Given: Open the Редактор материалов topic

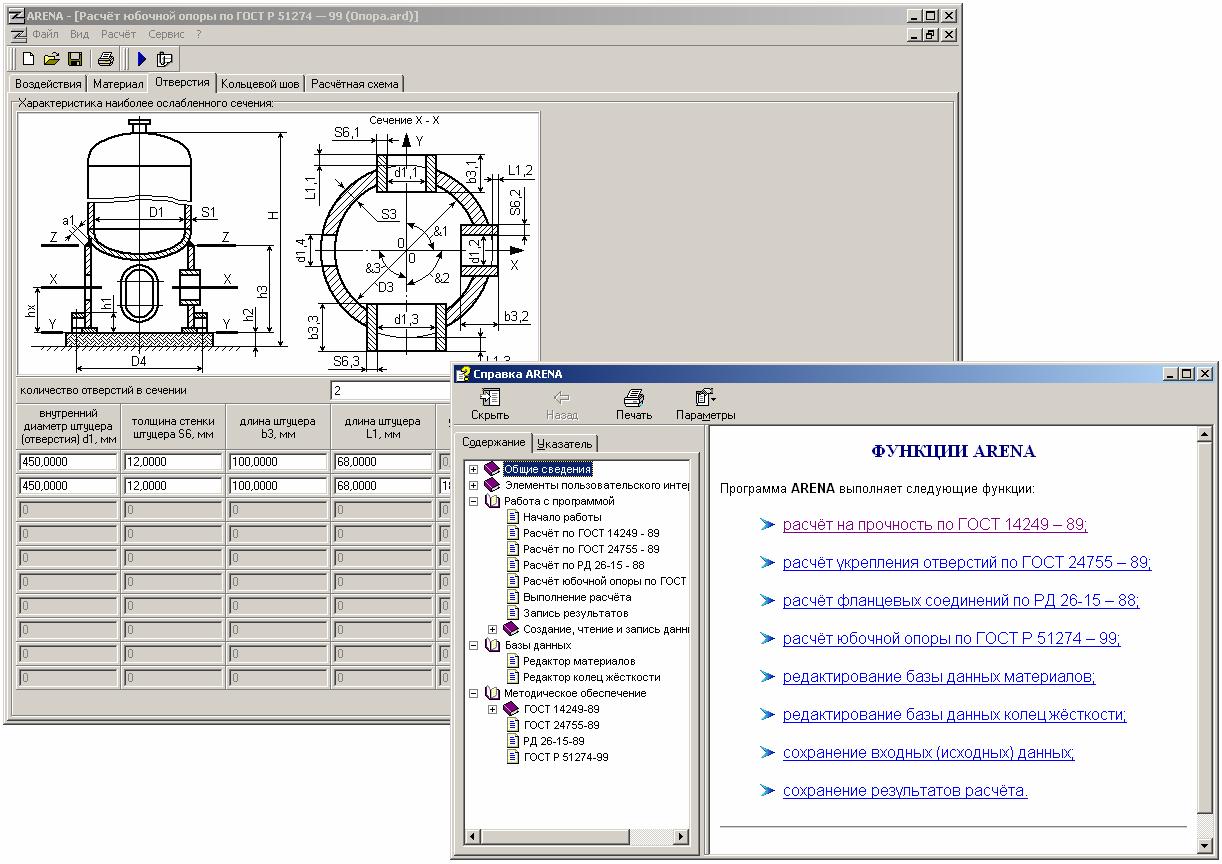Looking at the screenshot, I should pos(578,661).
